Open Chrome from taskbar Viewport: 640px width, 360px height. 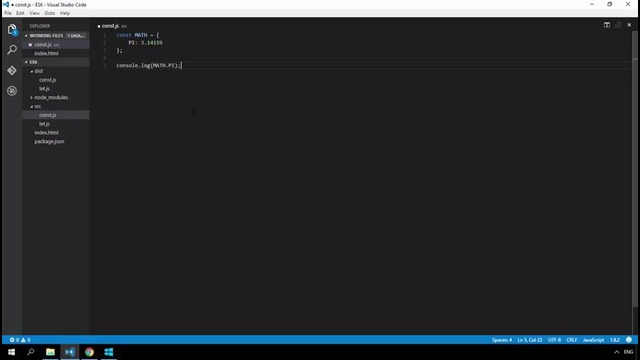pyautogui.click(x=89, y=352)
